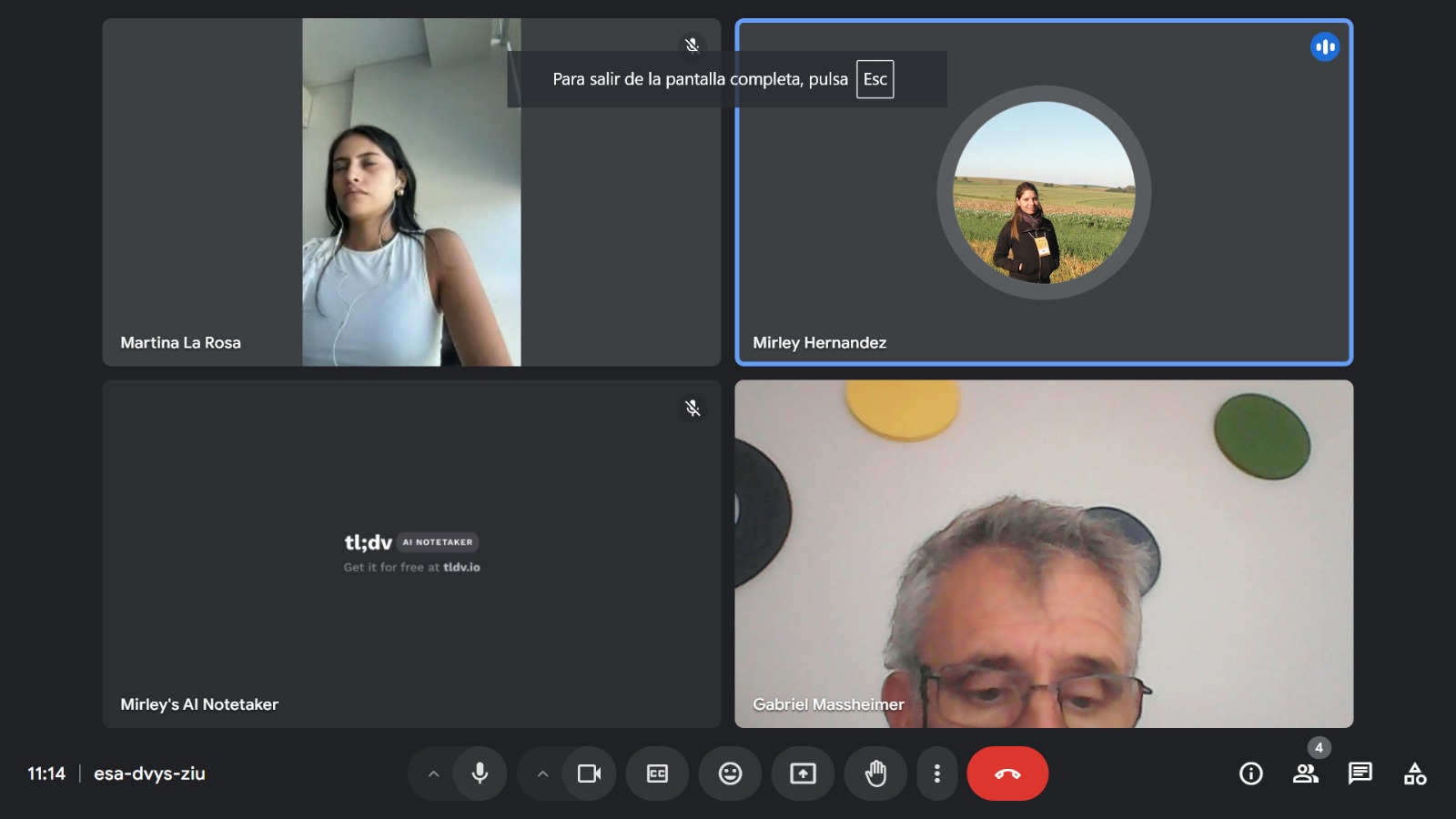Click Mirley Hernandez's profile picture
Image resolution: width=1456 pixels, height=819 pixels.
pyautogui.click(x=1044, y=193)
